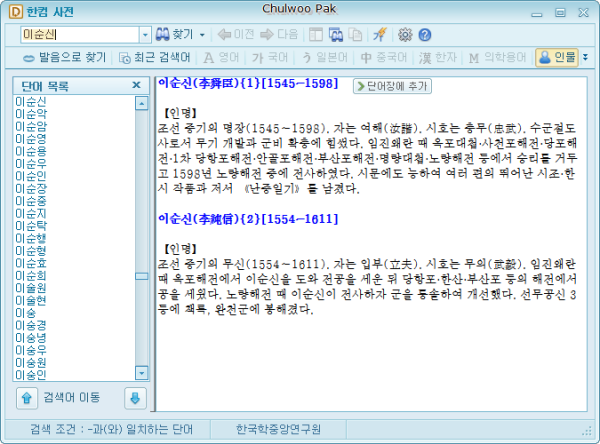
Task: Move to next search word with down arrow
Action: [135, 398]
